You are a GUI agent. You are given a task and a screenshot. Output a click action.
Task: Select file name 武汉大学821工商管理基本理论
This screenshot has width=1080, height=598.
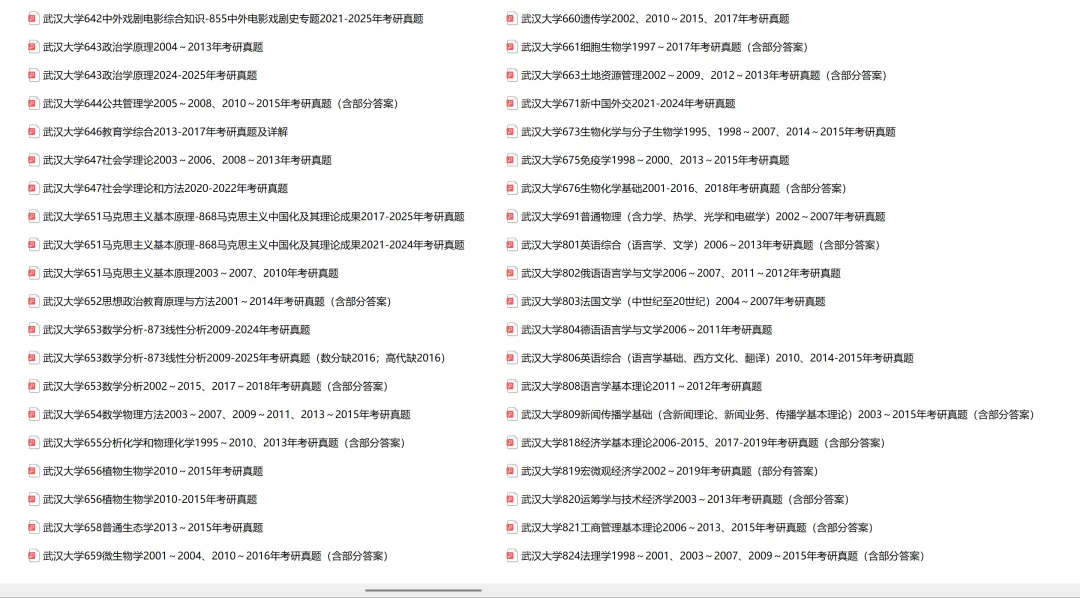[697, 527]
